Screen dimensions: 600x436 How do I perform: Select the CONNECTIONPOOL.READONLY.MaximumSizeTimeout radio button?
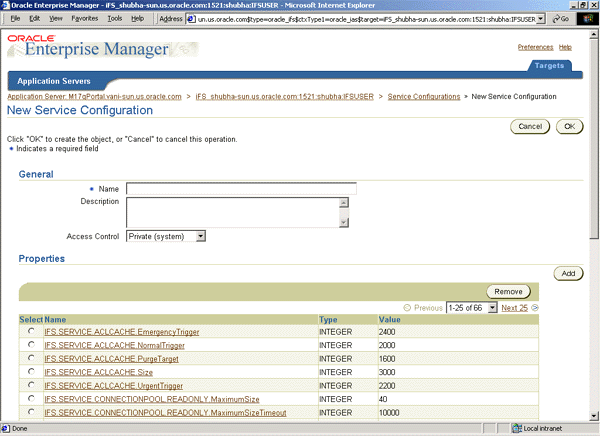(x=31, y=412)
